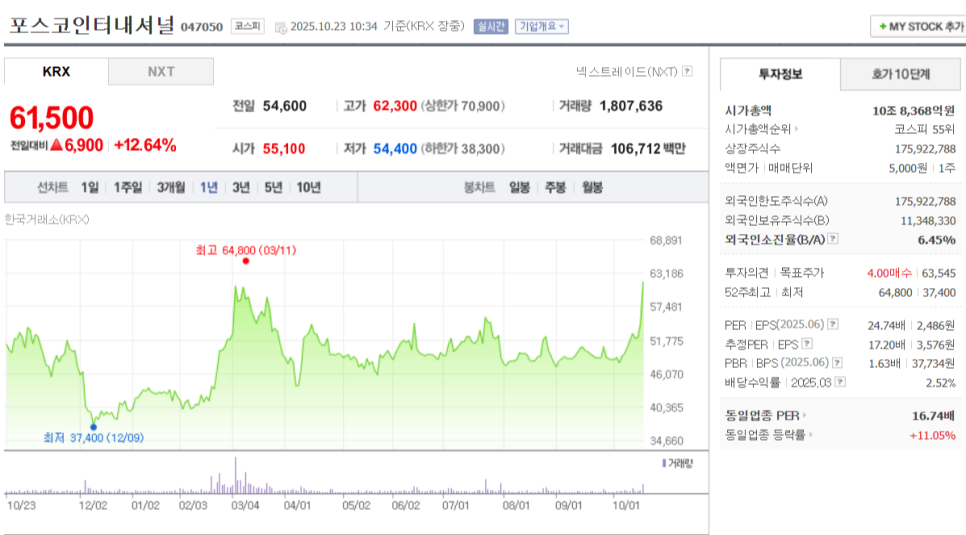The height and width of the screenshot is (535, 966).
Task: Click the +12.64% change value
Action: pyautogui.click(x=145, y=145)
